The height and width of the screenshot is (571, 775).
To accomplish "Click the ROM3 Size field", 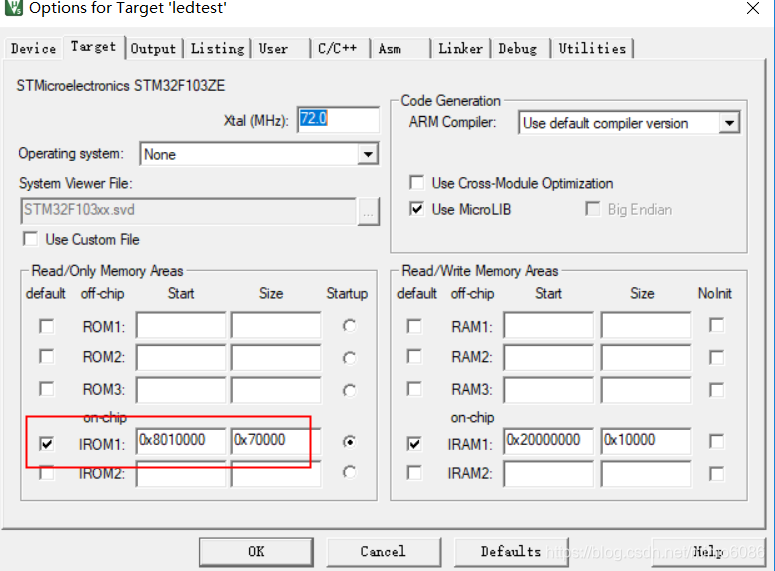I will coord(276,390).
